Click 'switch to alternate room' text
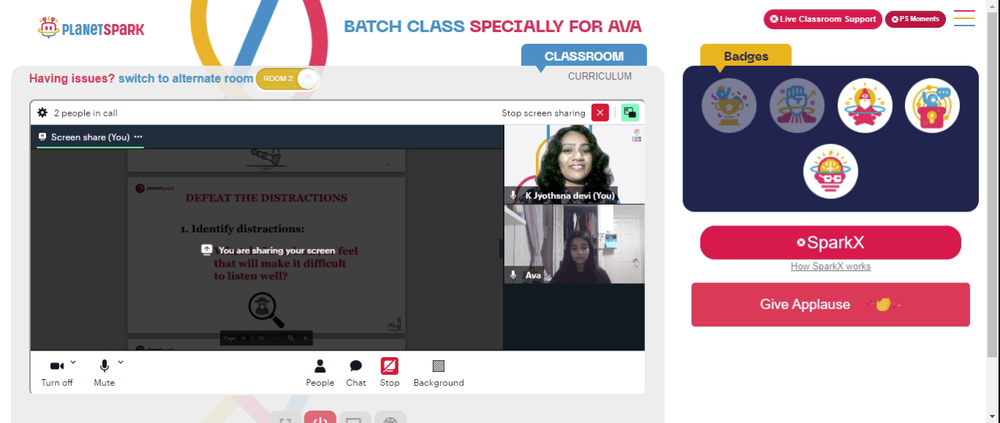The image size is (1000, 423). pos(186,78)
